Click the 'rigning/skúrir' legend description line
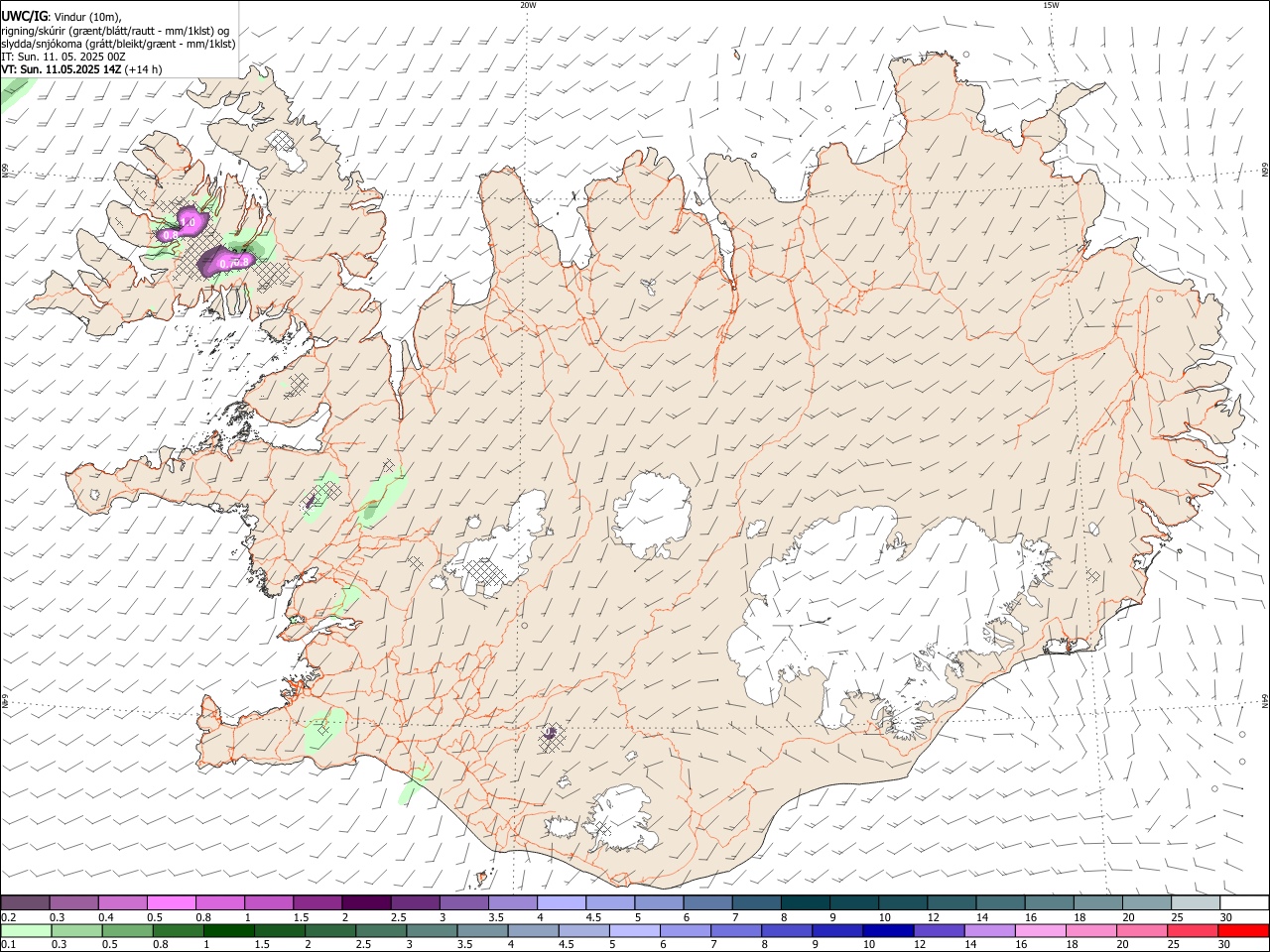The height and width of the screenshot is (952, 1270). point(115,31)
